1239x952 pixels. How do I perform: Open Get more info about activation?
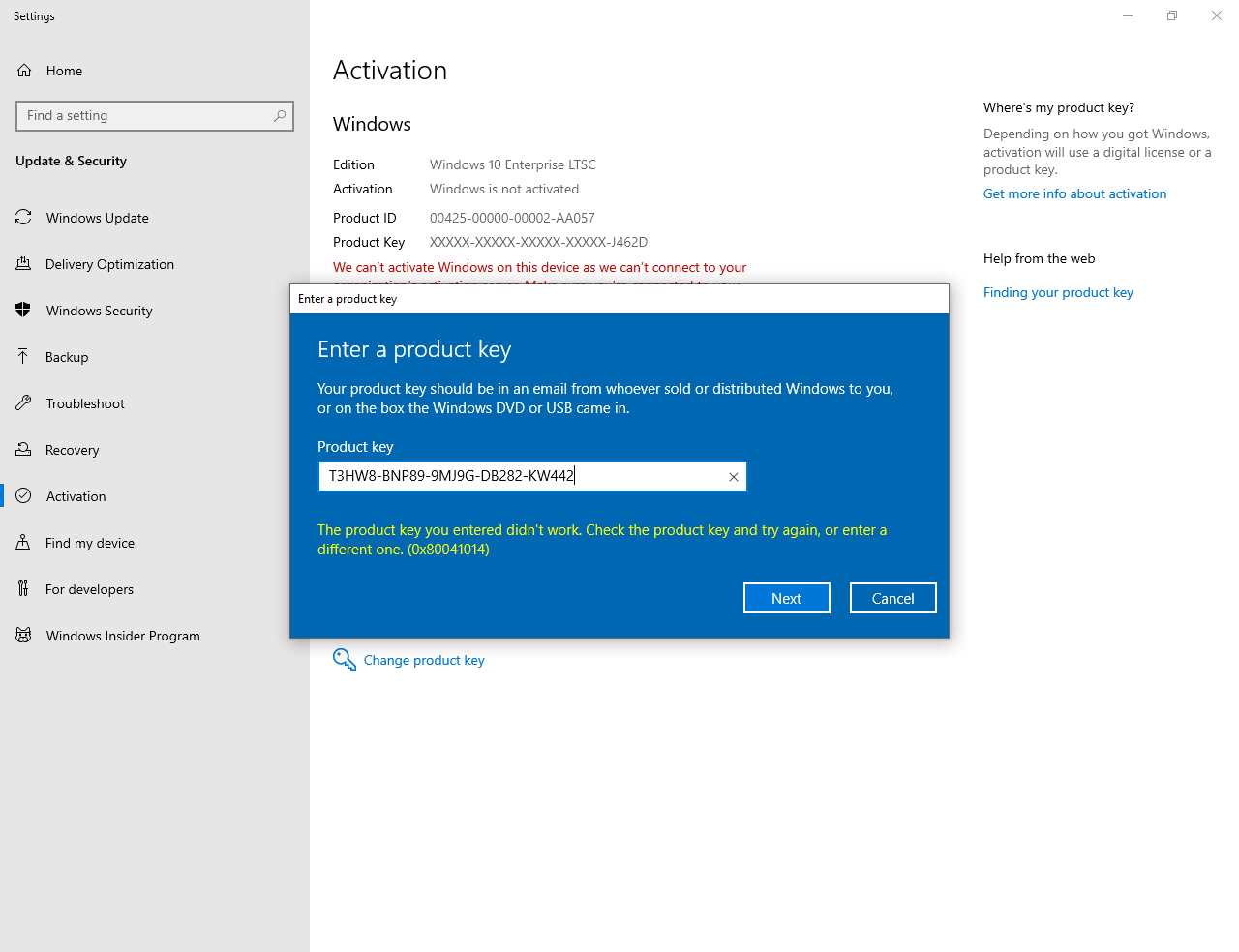[x=1074, y=193]
